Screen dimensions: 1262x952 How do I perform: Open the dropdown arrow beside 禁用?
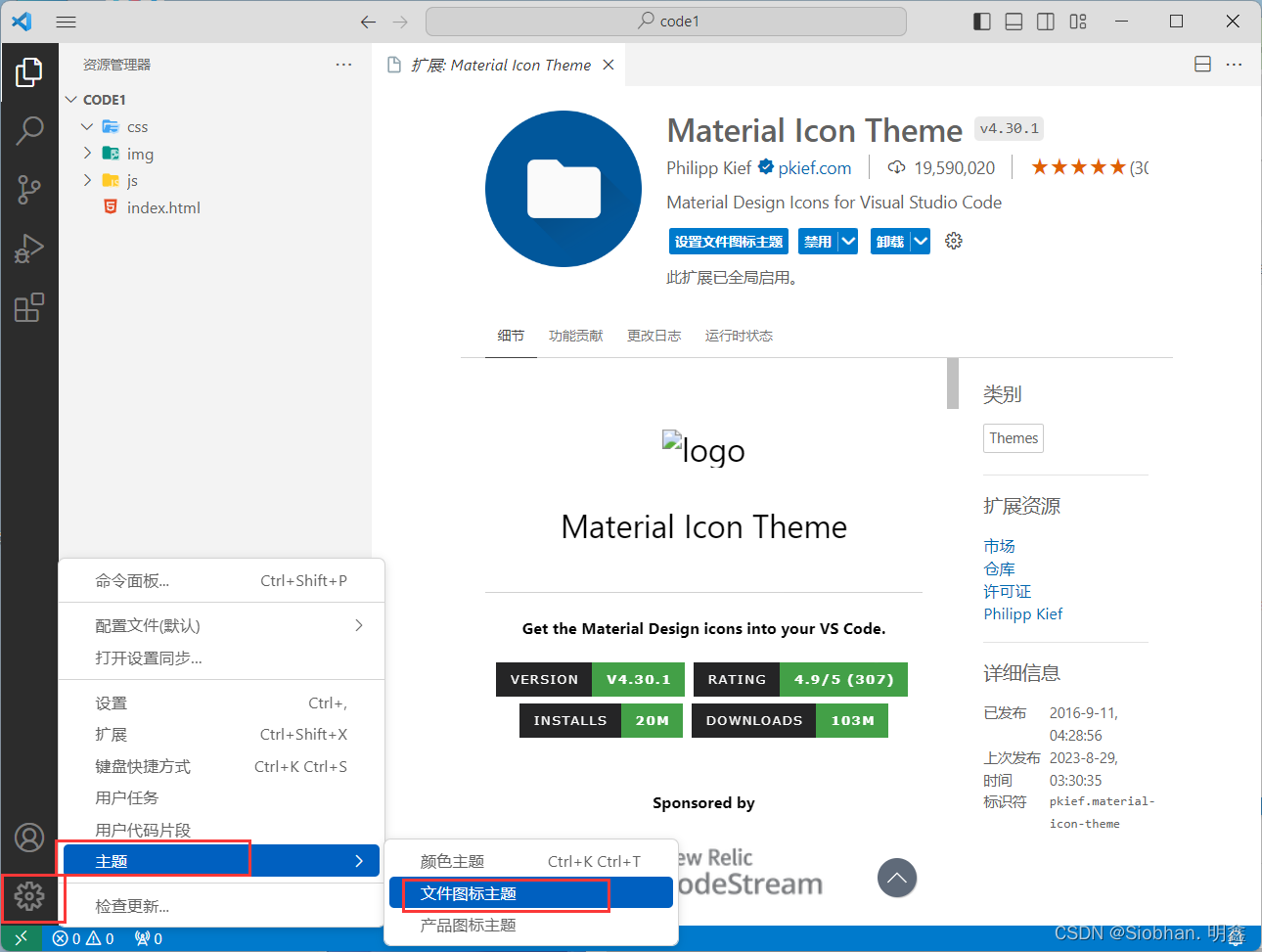tap(848, 242)
